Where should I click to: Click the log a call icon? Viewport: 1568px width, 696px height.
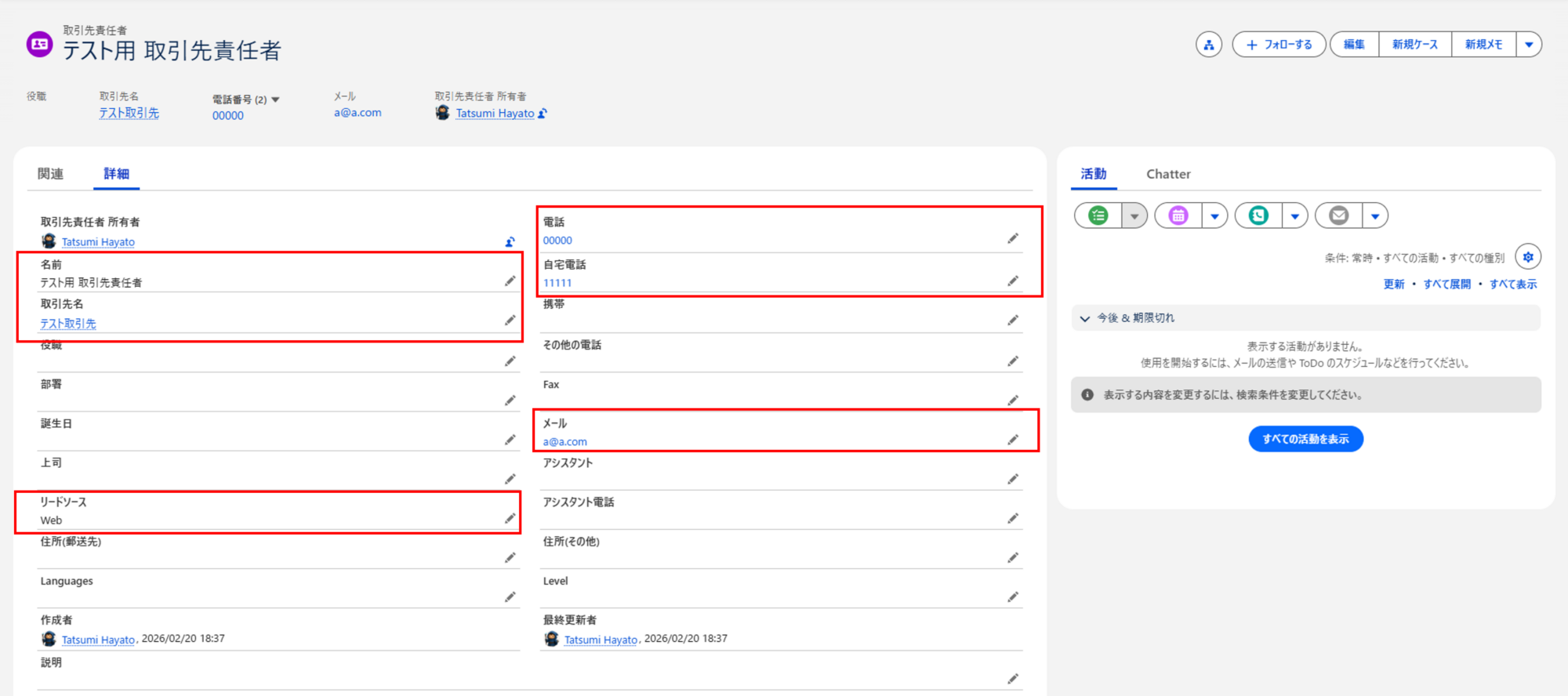[1258, 216]
